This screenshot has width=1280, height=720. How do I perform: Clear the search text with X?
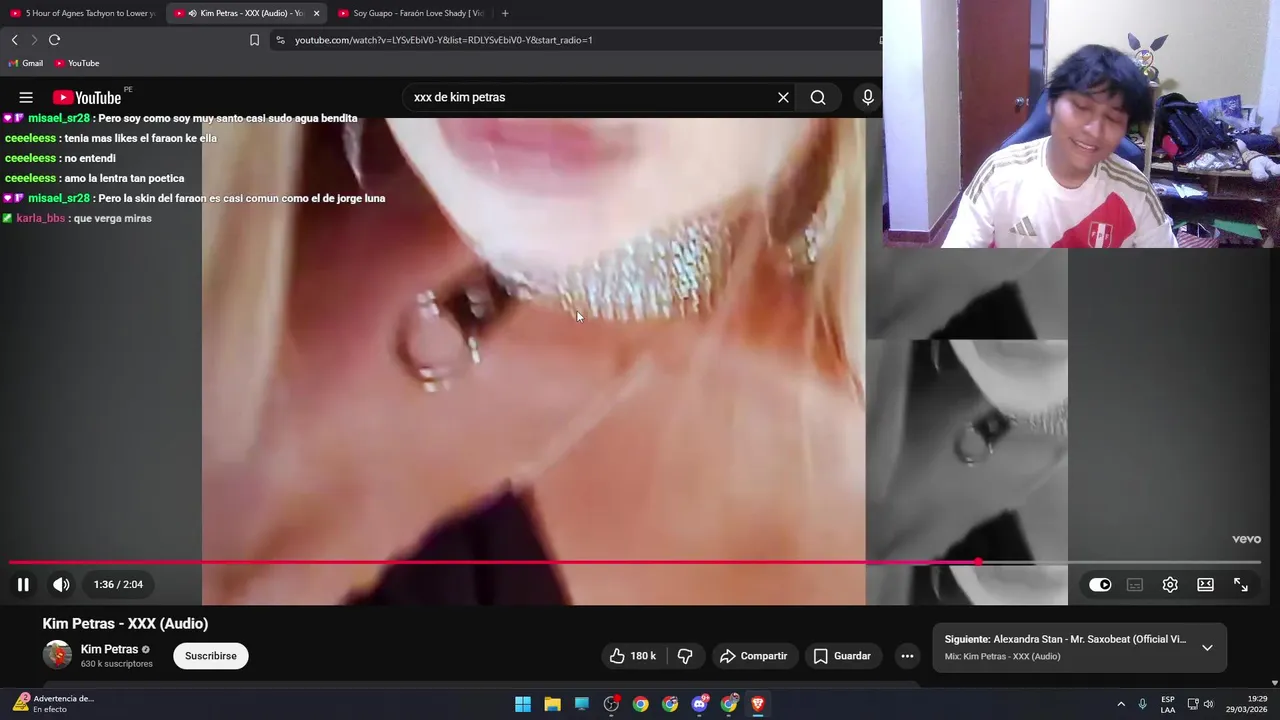click(x=783, y=97)
